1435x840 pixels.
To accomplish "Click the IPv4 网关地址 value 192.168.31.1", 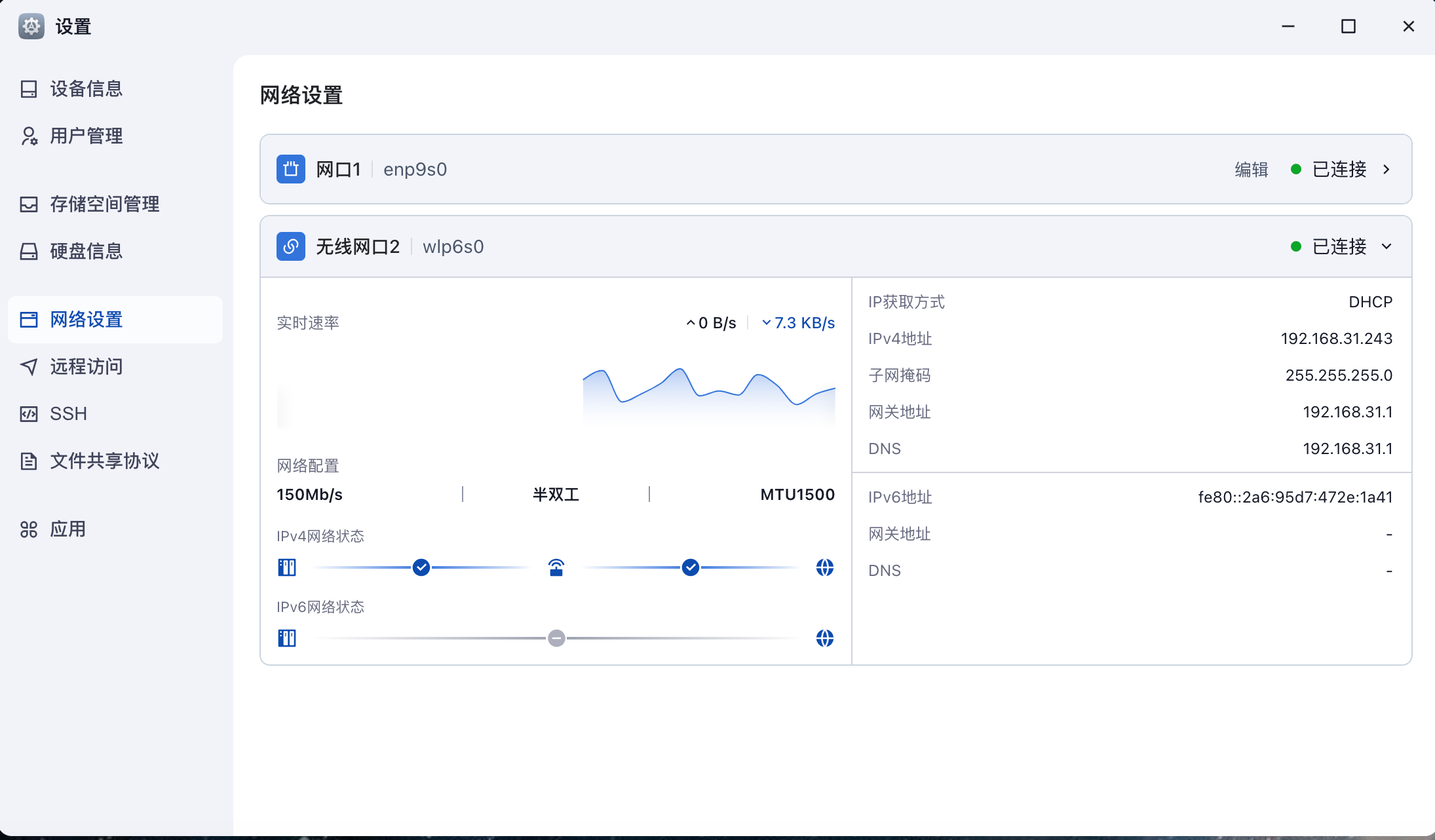I will point(1348,412).
